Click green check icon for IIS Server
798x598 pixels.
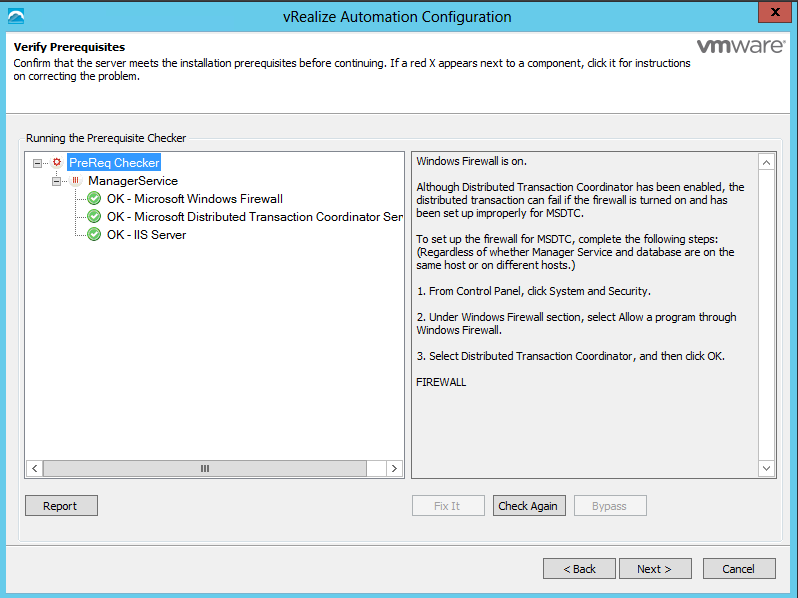(94, 234)
